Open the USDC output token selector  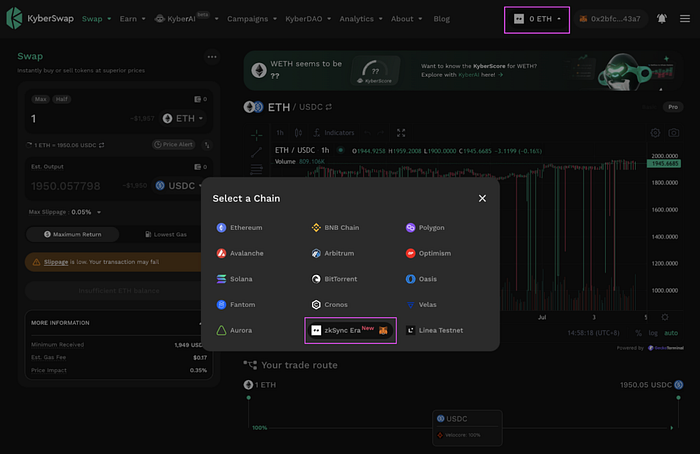point(179,186)
